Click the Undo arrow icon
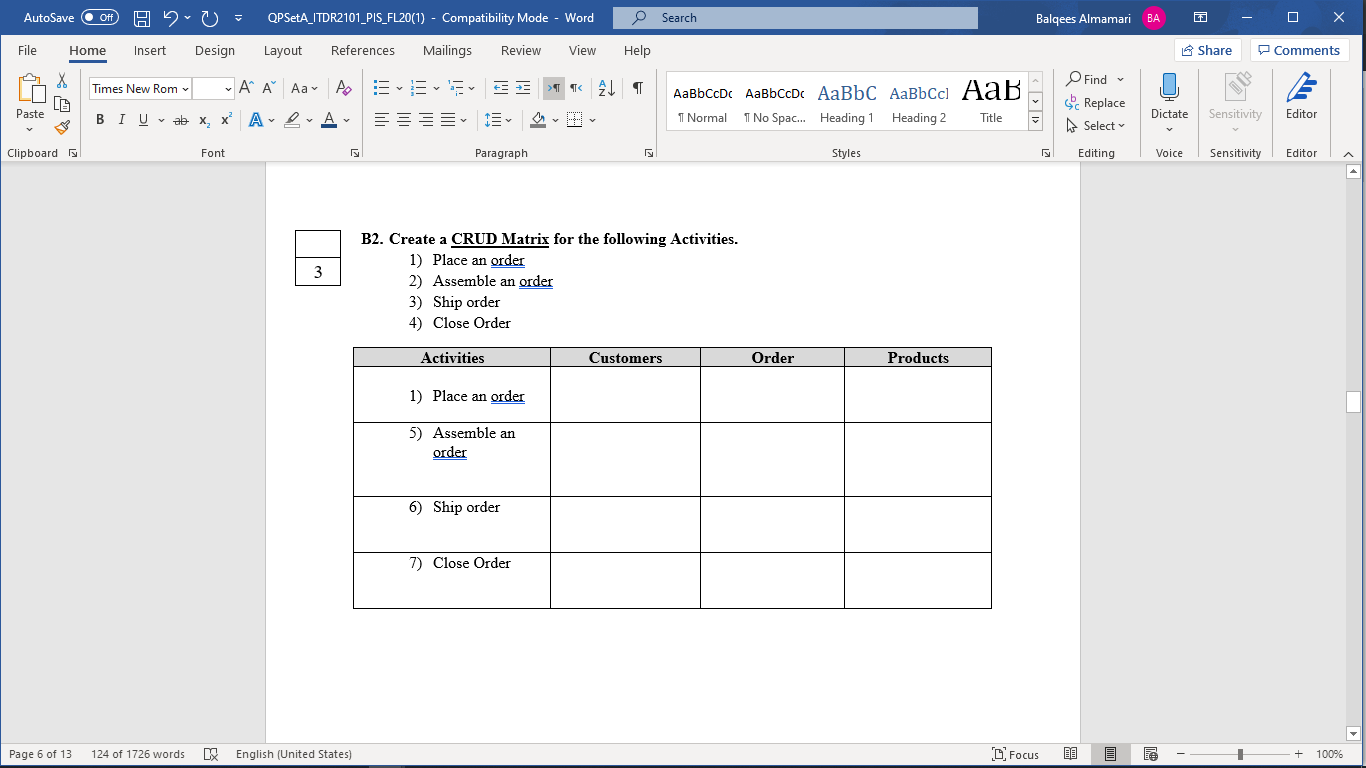 170,18
